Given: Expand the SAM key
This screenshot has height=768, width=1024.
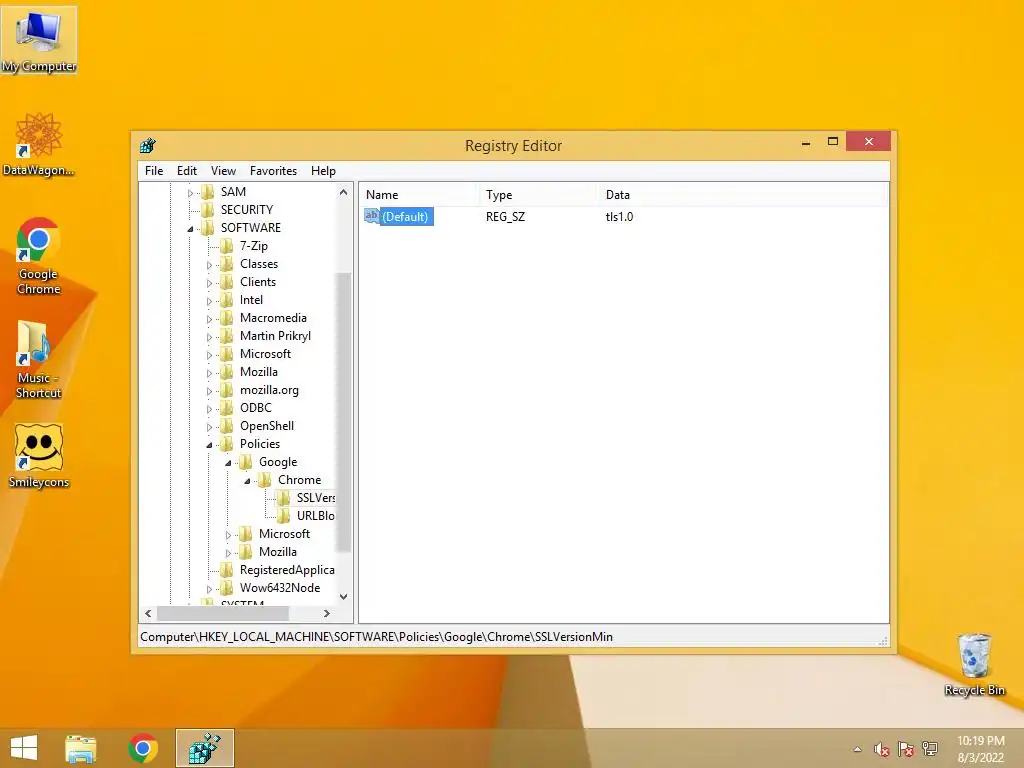Looking at the screenshot, I should coord(190,193).
